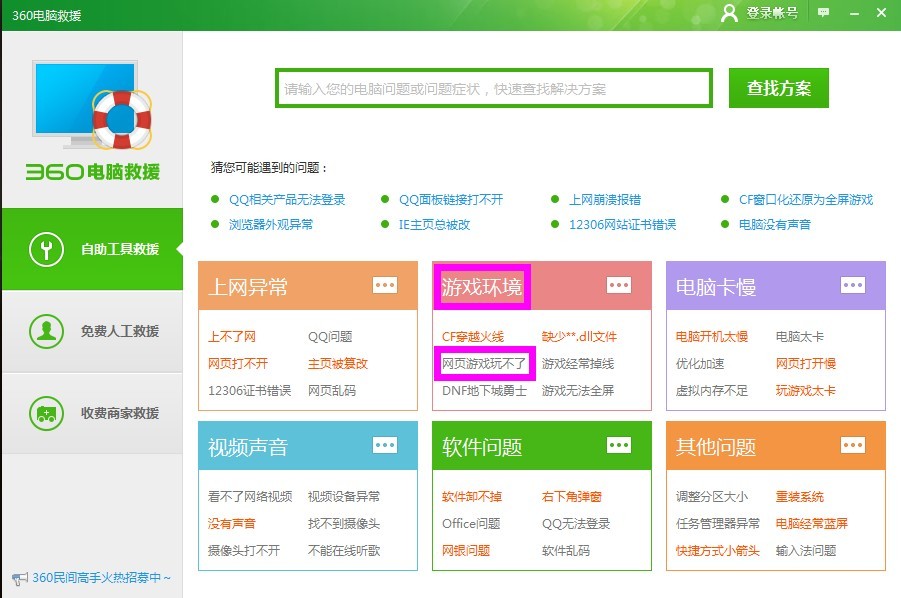
Task: Click 快捷方式小箭头 fix
Action: click(x=718, y=550)
